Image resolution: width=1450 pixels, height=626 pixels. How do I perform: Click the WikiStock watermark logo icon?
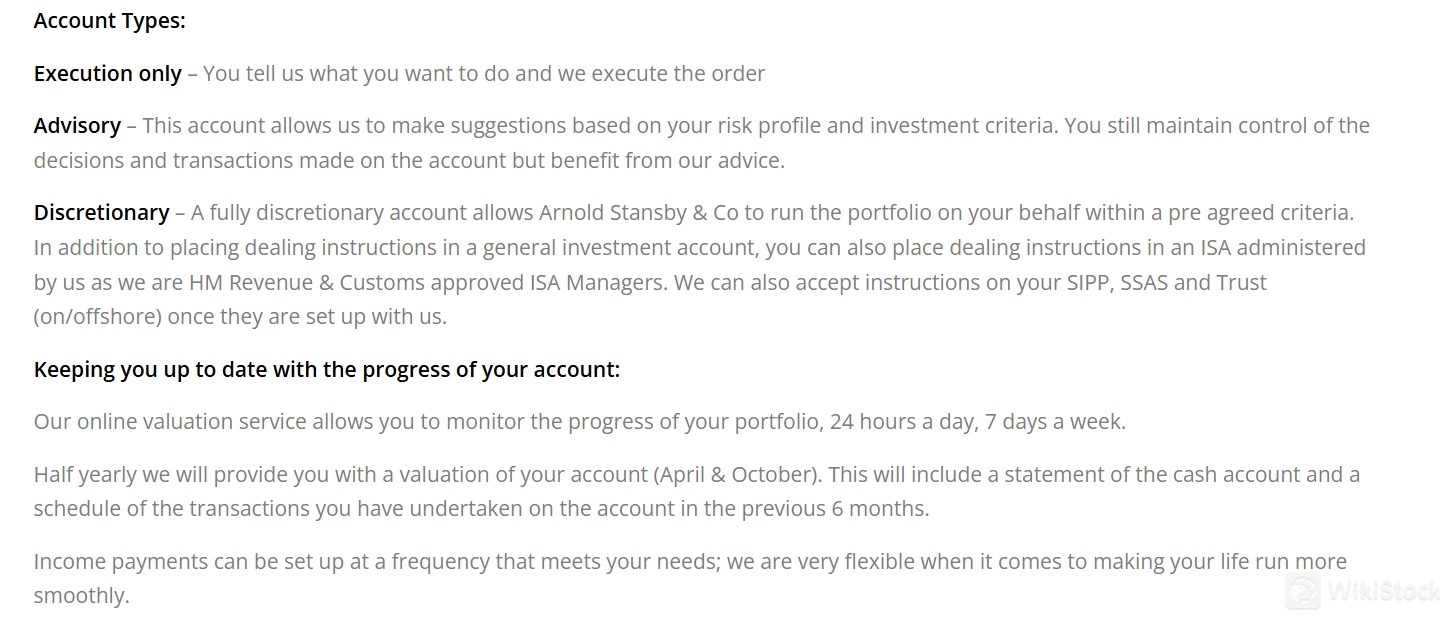pyautogui.click(x=1303, y=590)
